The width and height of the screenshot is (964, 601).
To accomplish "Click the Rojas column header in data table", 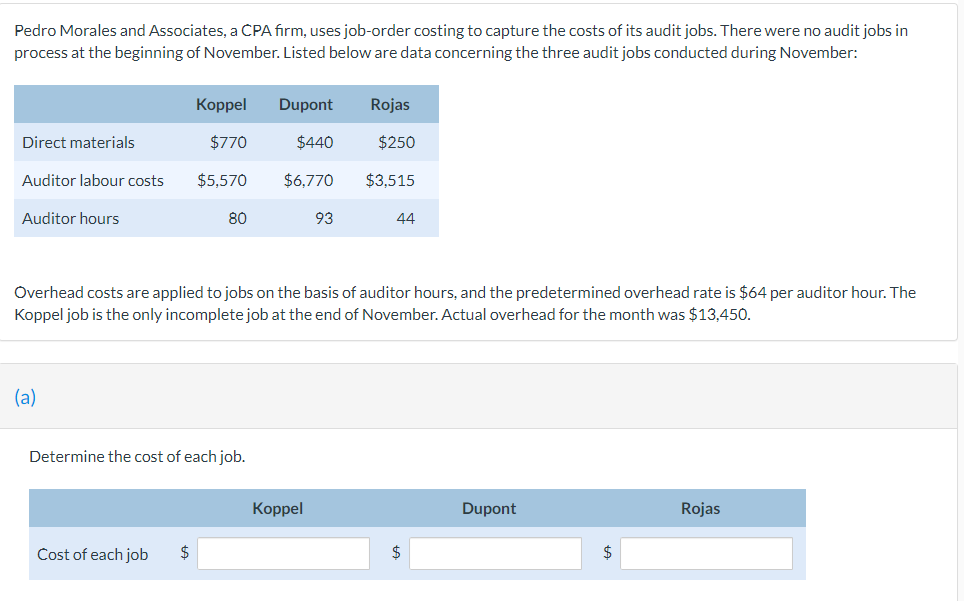I will click(390, 104).
